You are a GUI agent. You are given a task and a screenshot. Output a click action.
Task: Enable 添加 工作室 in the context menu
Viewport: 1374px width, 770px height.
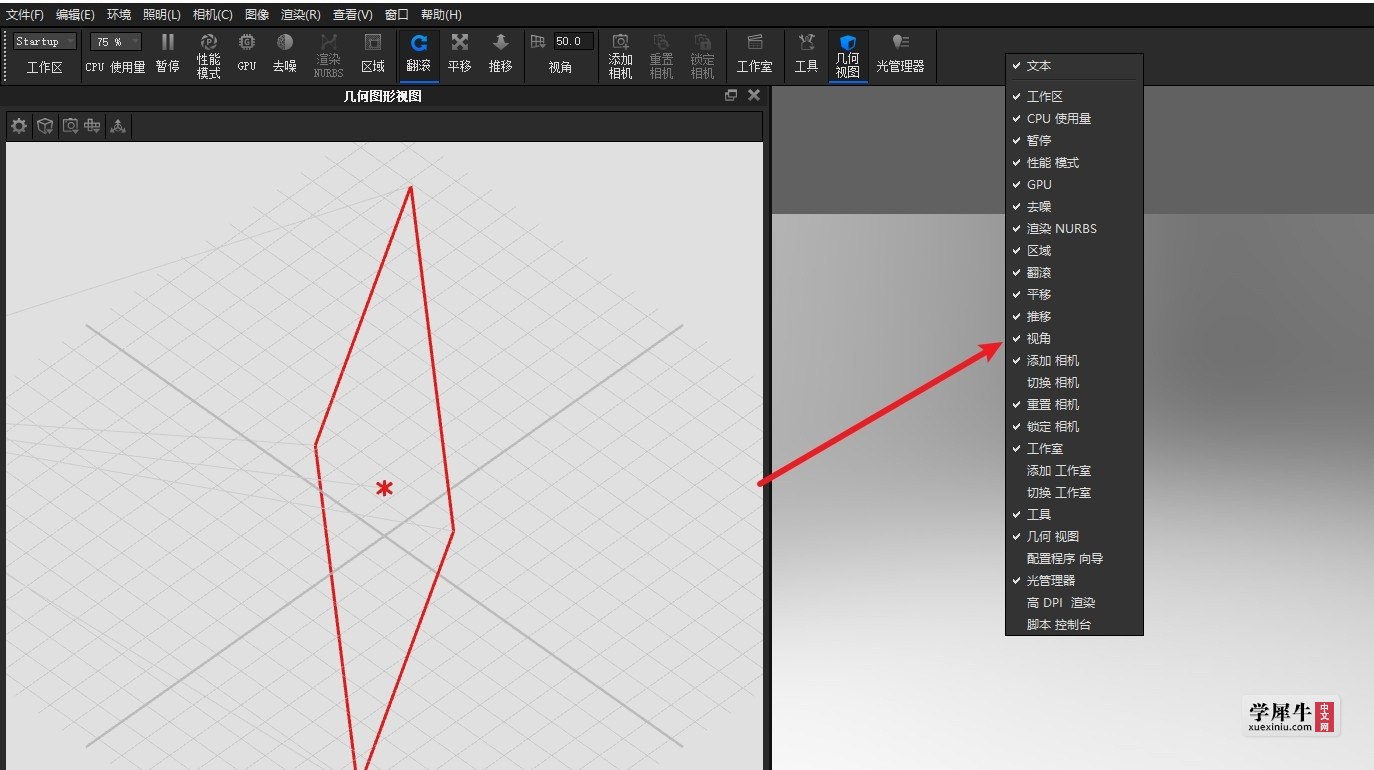[x=1074, y=470]
